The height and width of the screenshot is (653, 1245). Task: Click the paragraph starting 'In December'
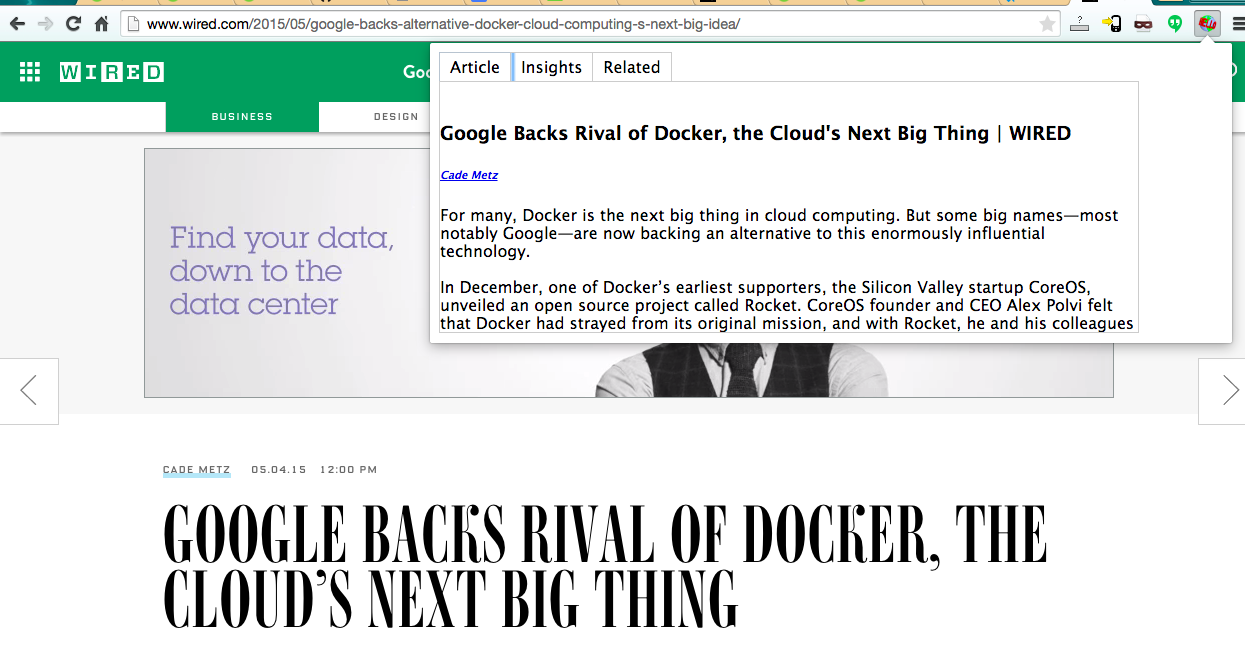[x=786, y=305]
